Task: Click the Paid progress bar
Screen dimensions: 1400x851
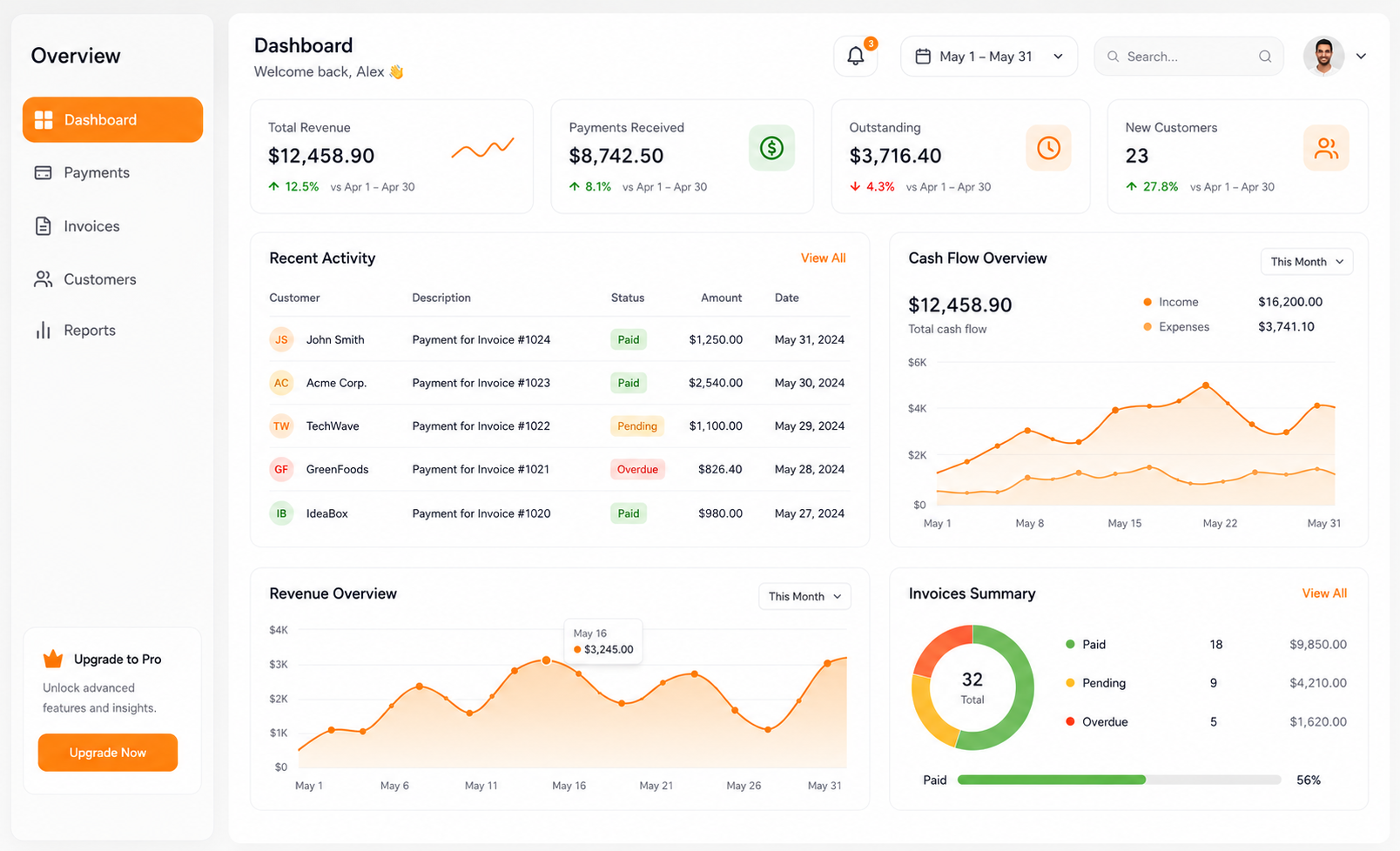Action: click(1119, 780)
